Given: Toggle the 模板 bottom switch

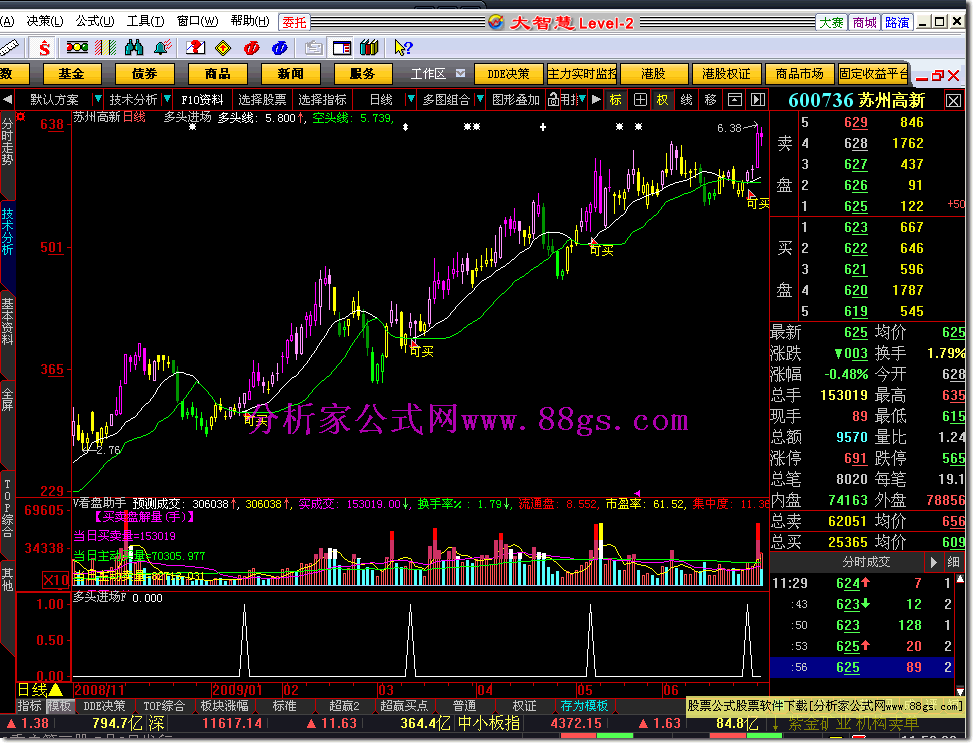Looking at the screenshot, I should point(60,706).
